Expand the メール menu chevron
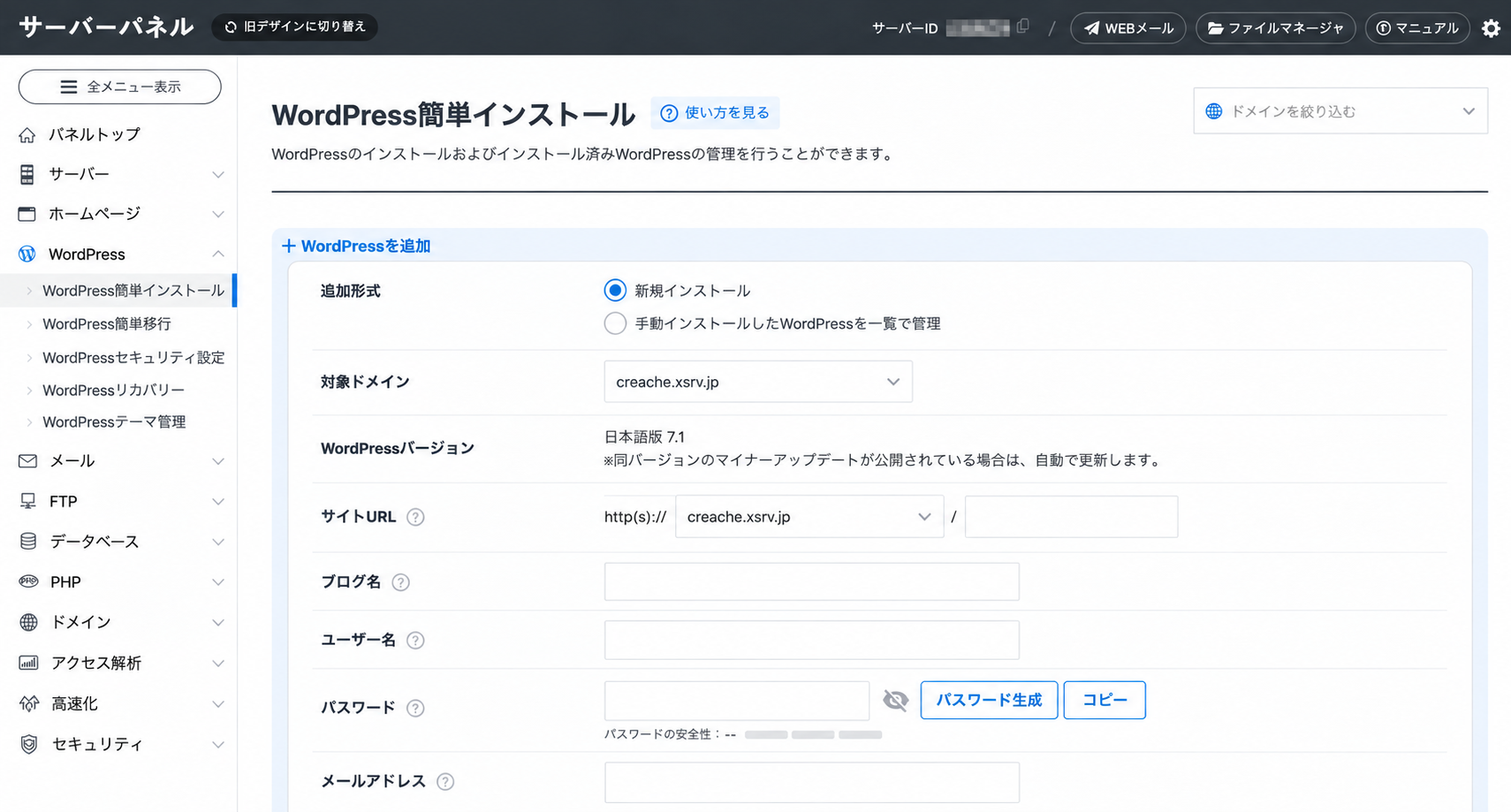 click(217, 461)
